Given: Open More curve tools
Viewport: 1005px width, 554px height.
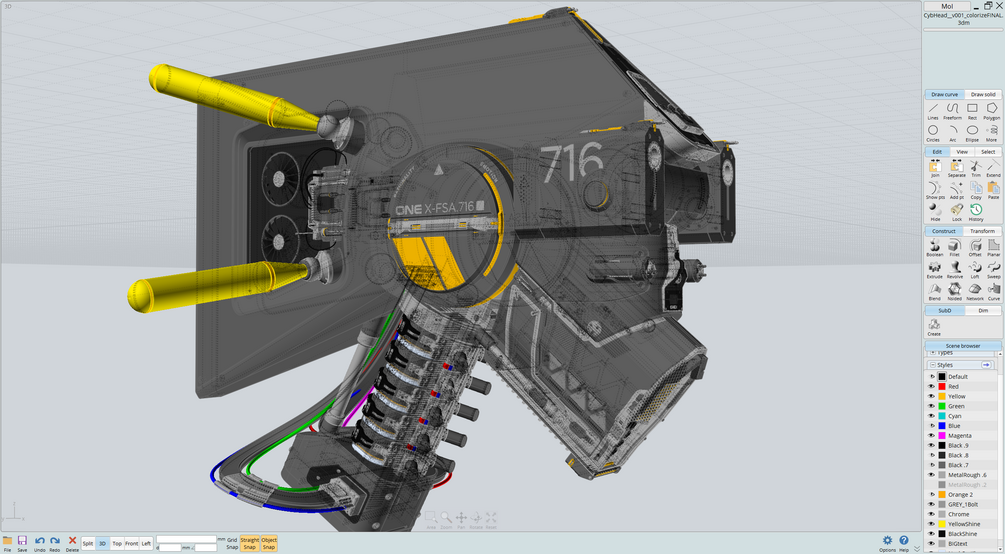Looking at the screenshot, I should tap(992, 133).
